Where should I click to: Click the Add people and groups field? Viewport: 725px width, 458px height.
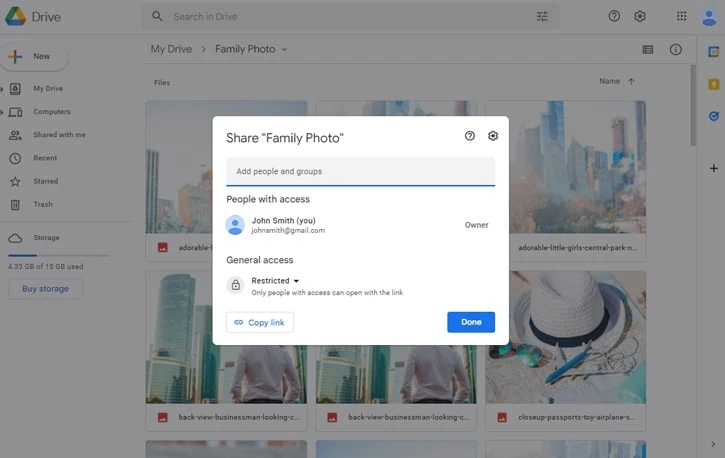(360, 171)
